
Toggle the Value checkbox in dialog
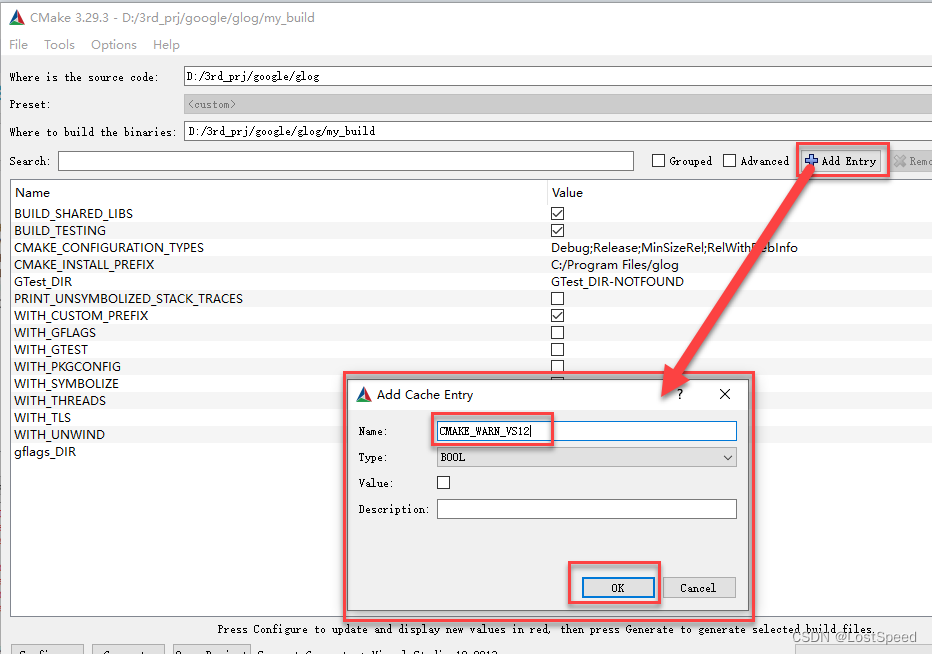click(x=443, y=483)
